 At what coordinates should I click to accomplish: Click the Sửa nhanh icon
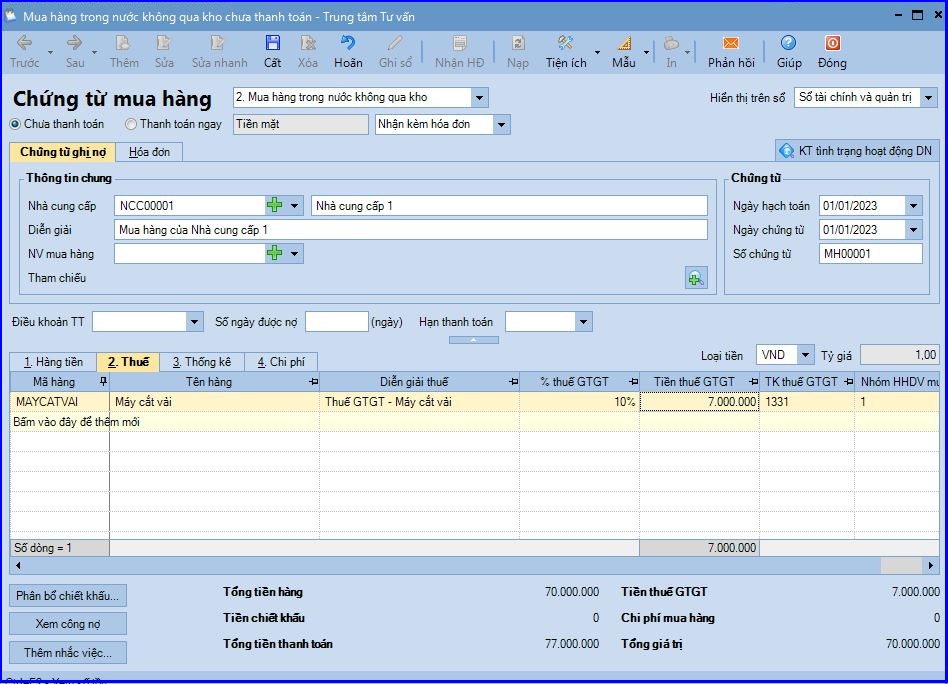click(x=219, y=51)
